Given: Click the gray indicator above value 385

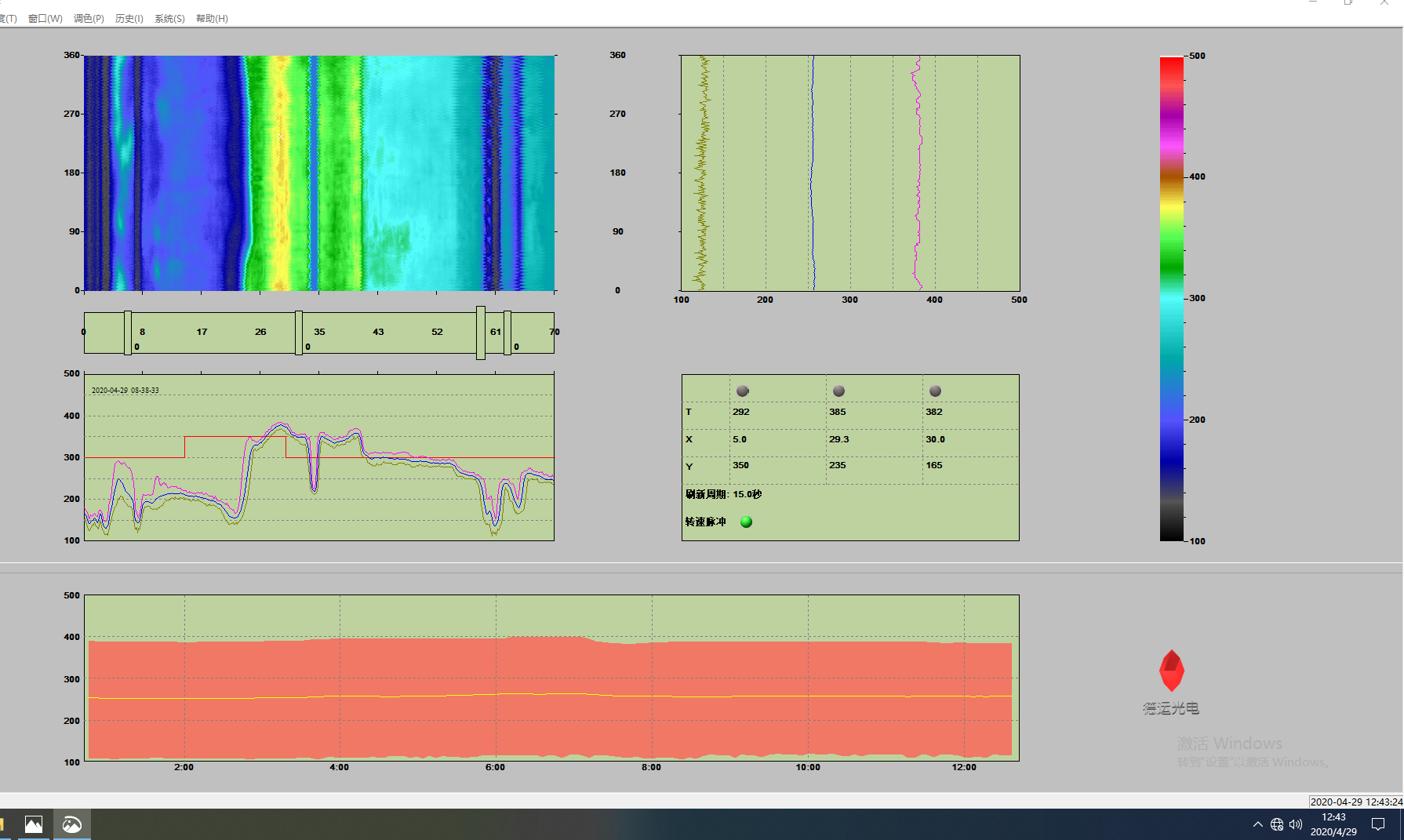Looking at the screenshot, I should point(838,391).
